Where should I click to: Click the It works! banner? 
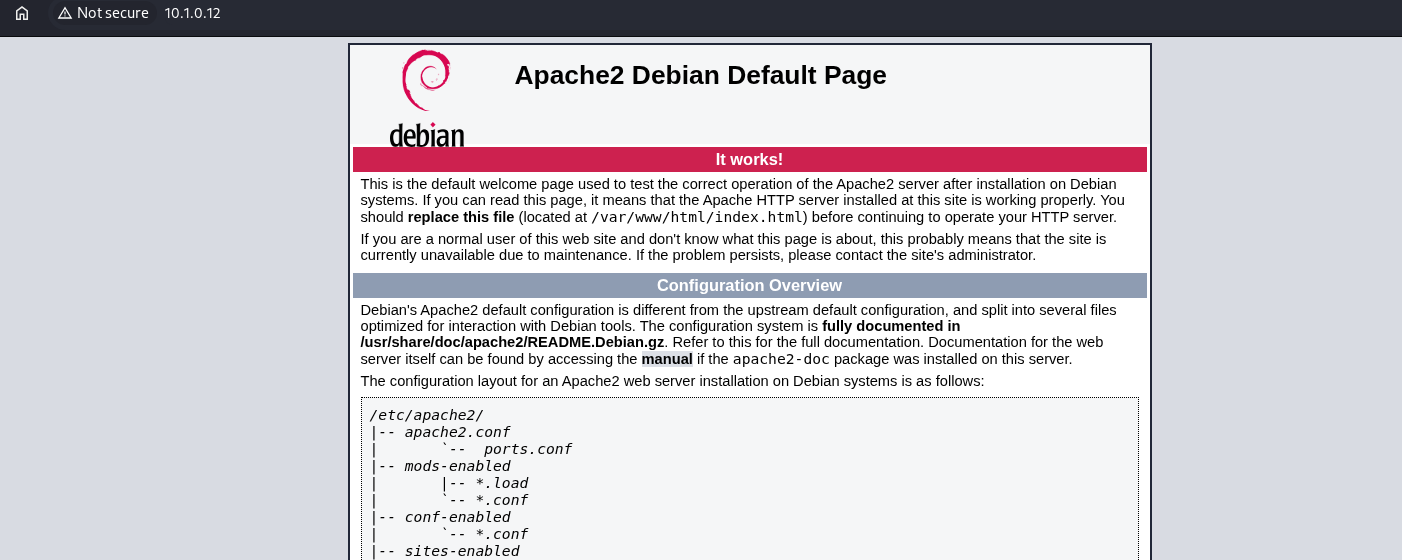(749, 160)
